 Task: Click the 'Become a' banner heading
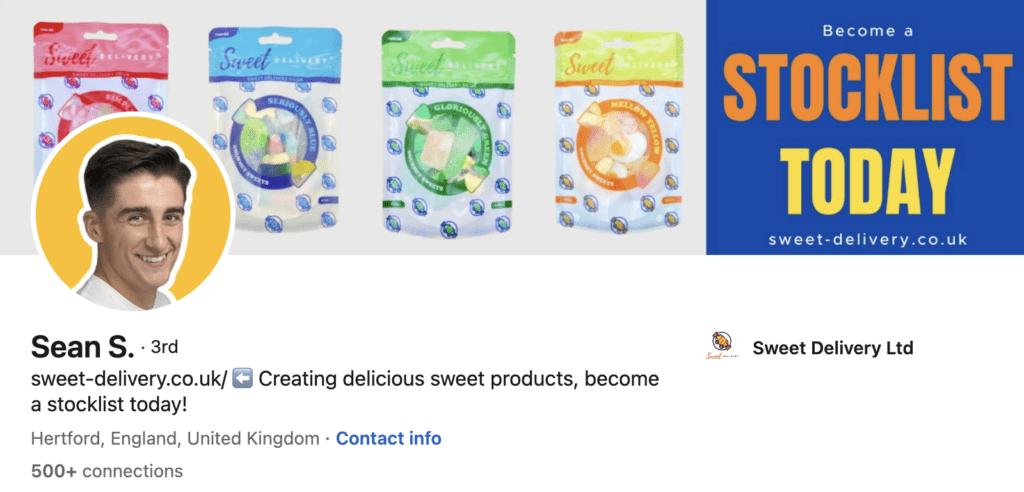[x=867, y=31]
